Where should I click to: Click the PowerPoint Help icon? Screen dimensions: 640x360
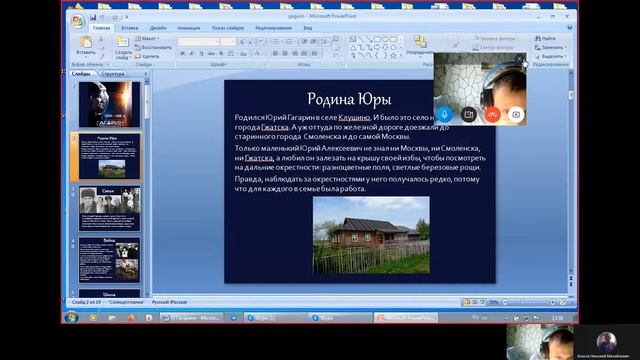(x=569, y=28)
